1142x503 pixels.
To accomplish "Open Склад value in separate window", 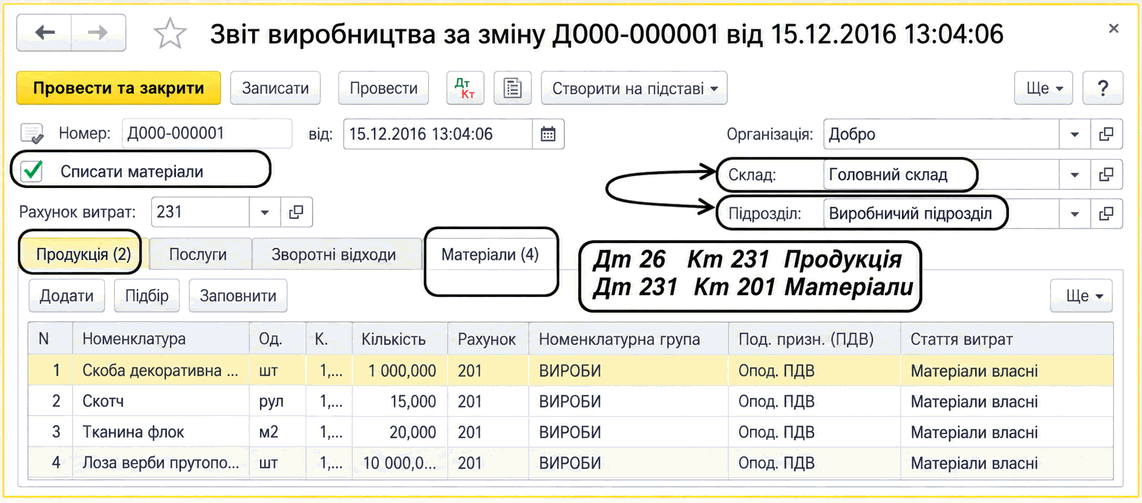I will click(x=1106, y=175).
